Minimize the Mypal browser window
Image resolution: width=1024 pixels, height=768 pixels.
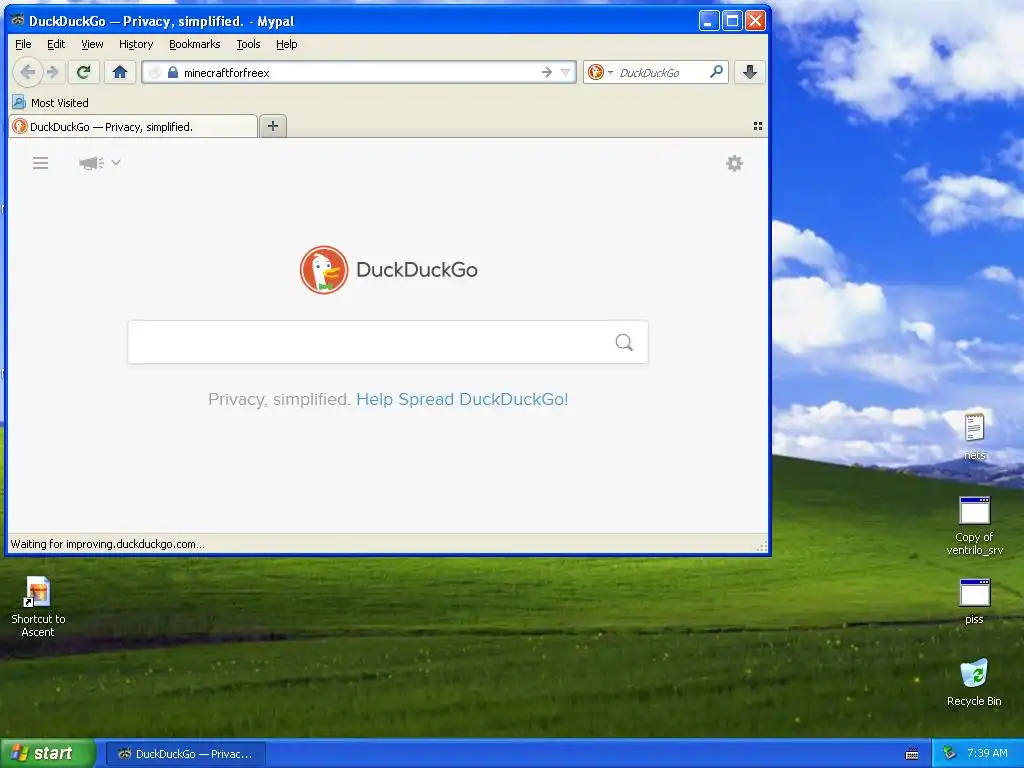[x=709, y=21]
